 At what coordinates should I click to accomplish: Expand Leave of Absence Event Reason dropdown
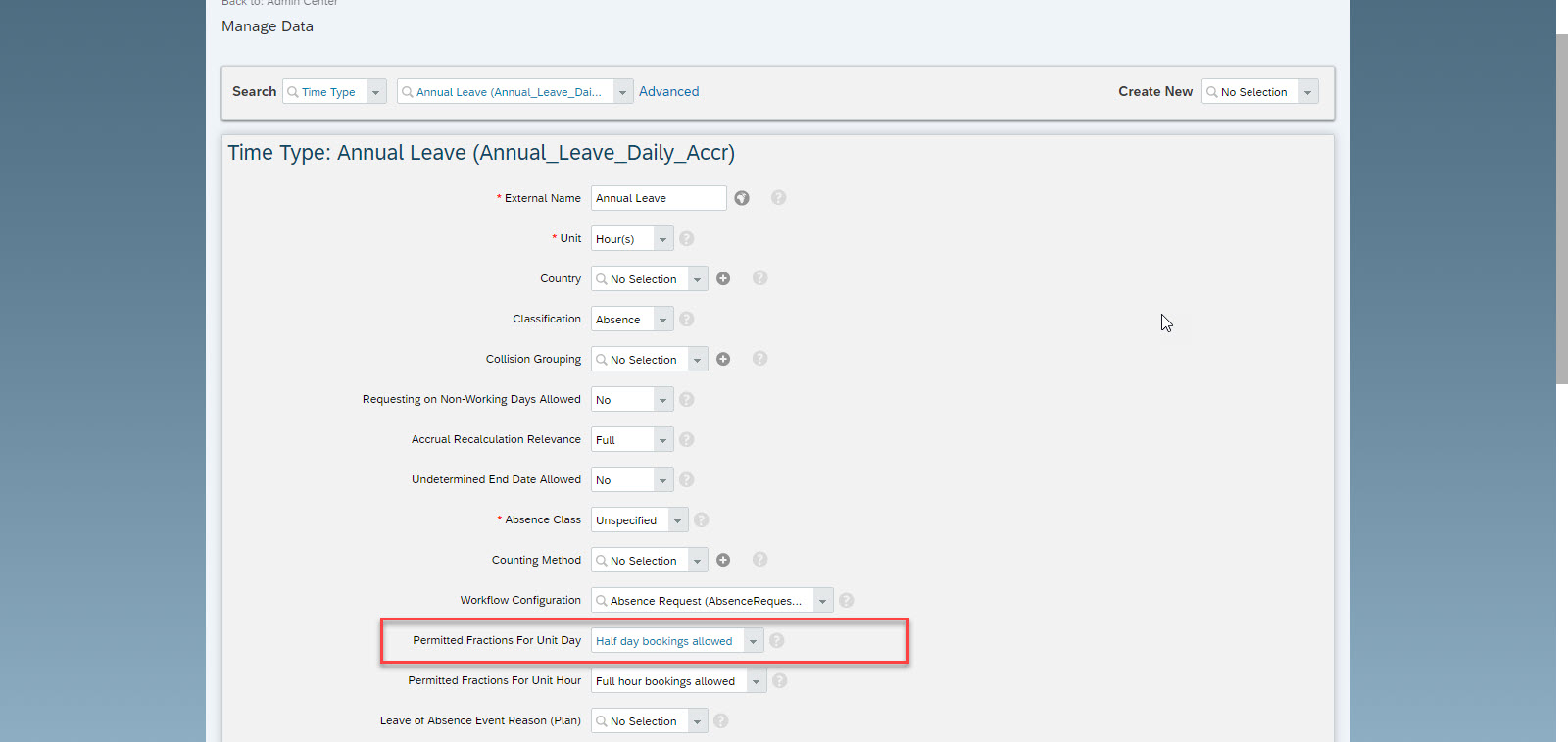coord(698,721)
